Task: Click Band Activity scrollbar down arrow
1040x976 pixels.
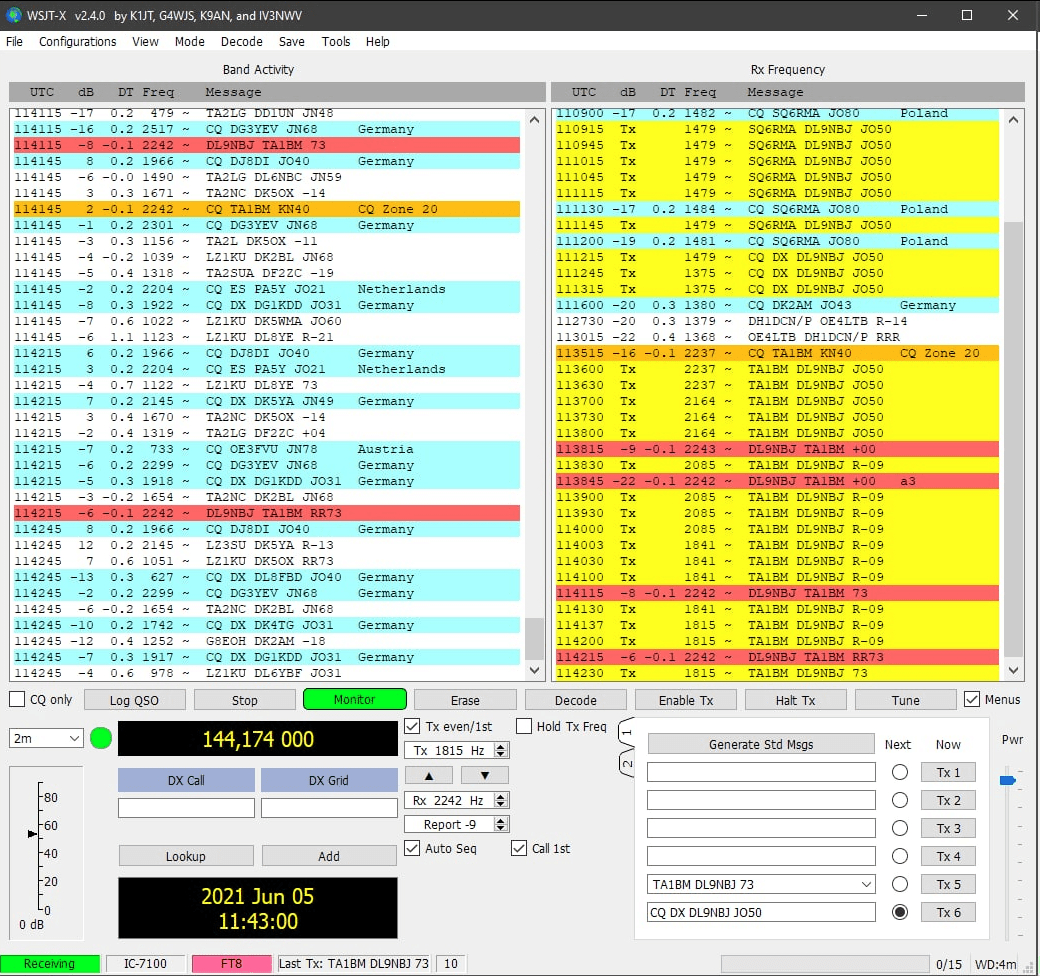Action: pos(535,670)
